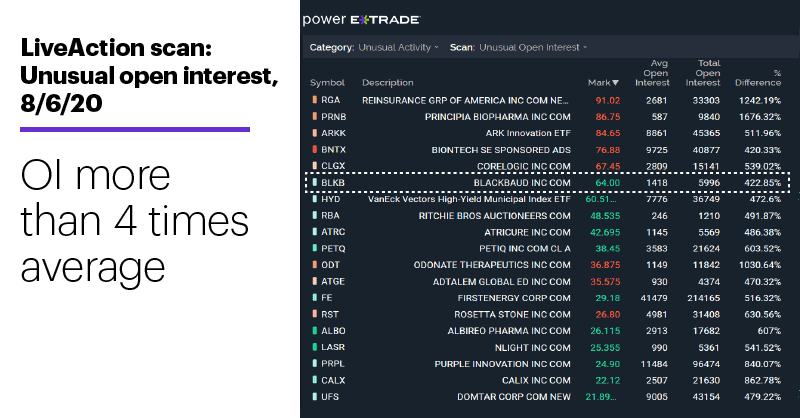Screen dimensions: 800x418
Task: Click BLACKBAUD INC COM description
Action: click(522, 183)
